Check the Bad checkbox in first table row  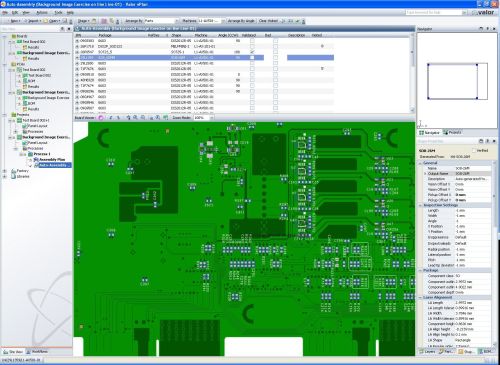pyautogui.click(x=275, y=41)
